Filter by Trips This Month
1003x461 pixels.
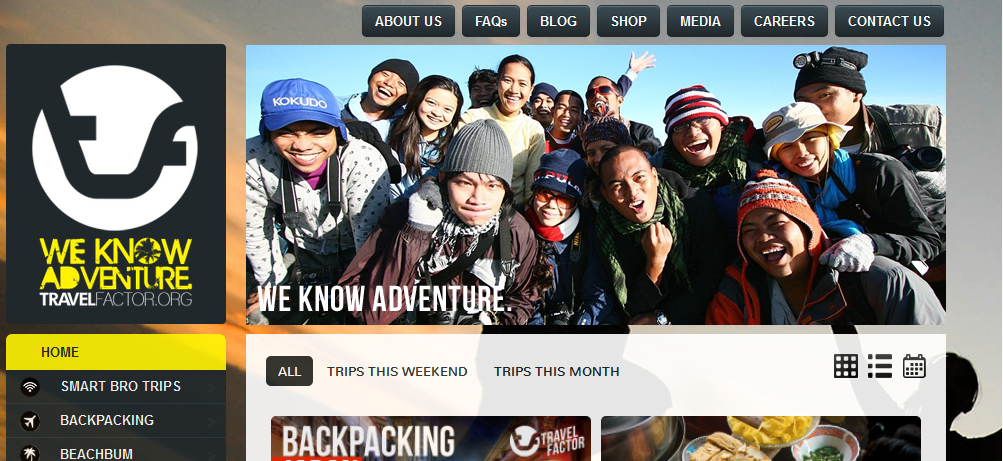(557, 371)
